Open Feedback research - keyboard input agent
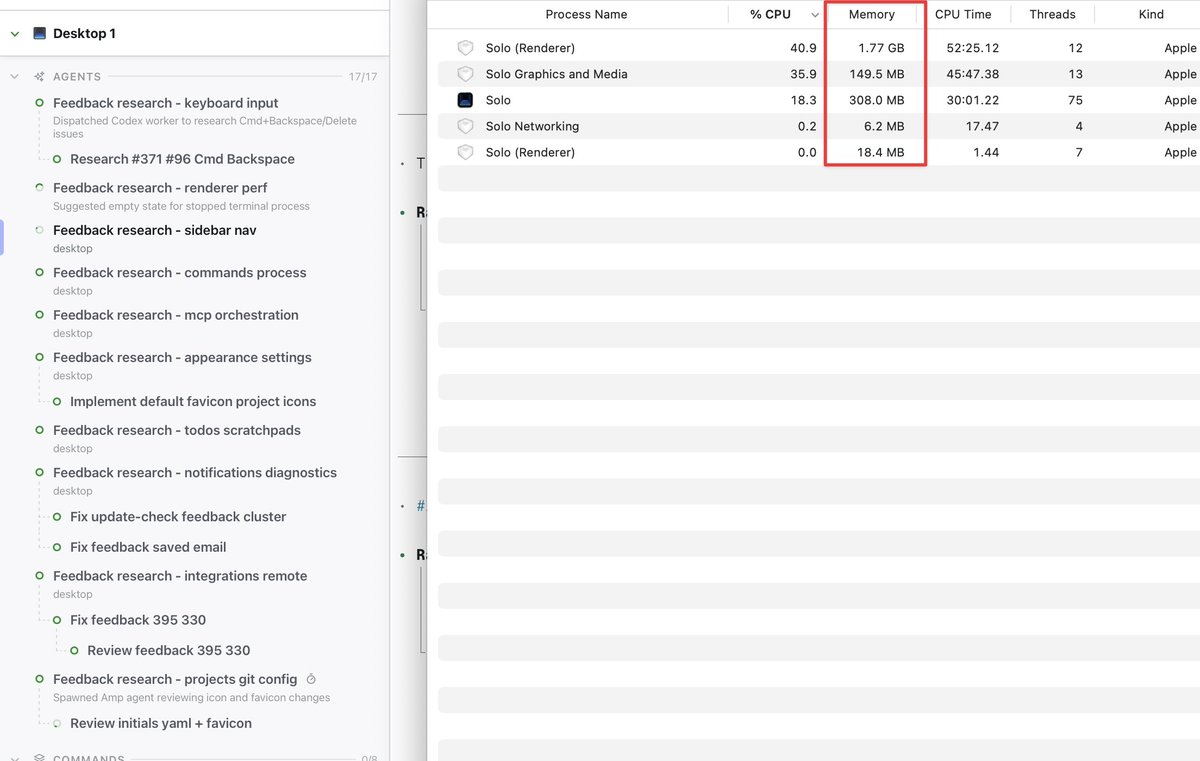This screenshot has height=761, width=1200. [x=166, y=103]
